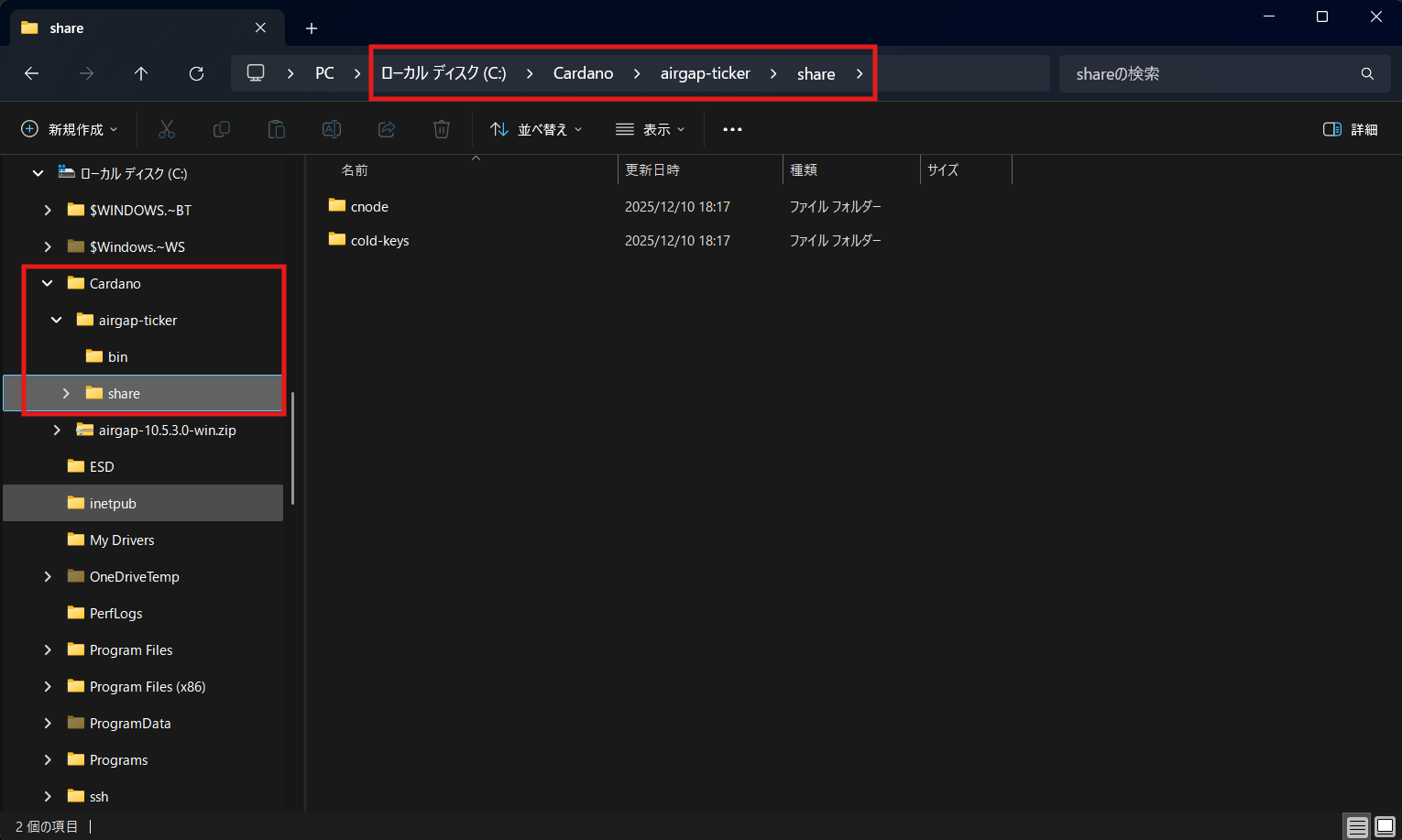Navigate up one folder level
Viewport: 1402px width, 840px height.
pyautogui.click(x=141, y=73)
